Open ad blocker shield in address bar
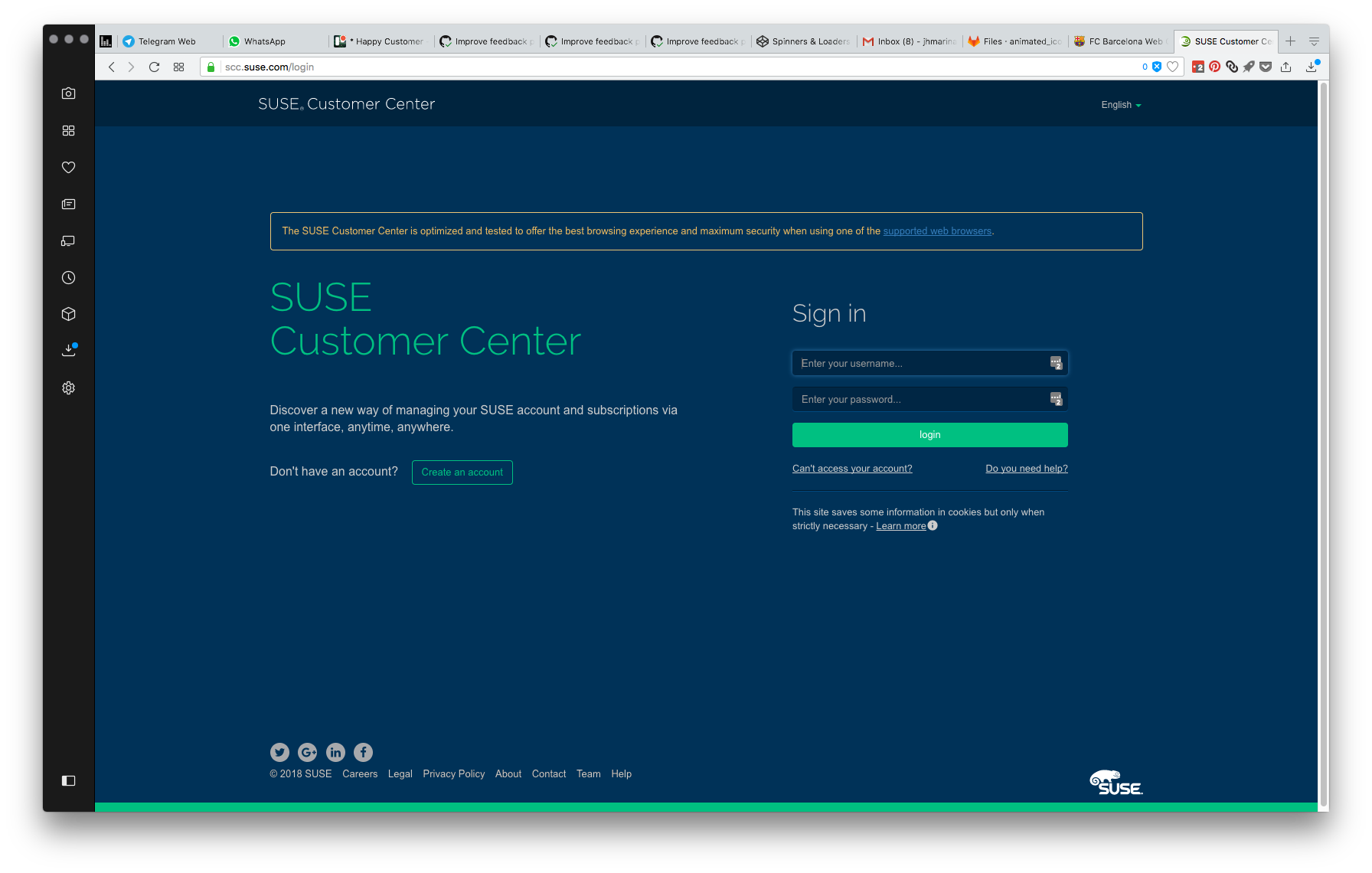Screen dimensions: 1372x873 [x=1157, y=67]
